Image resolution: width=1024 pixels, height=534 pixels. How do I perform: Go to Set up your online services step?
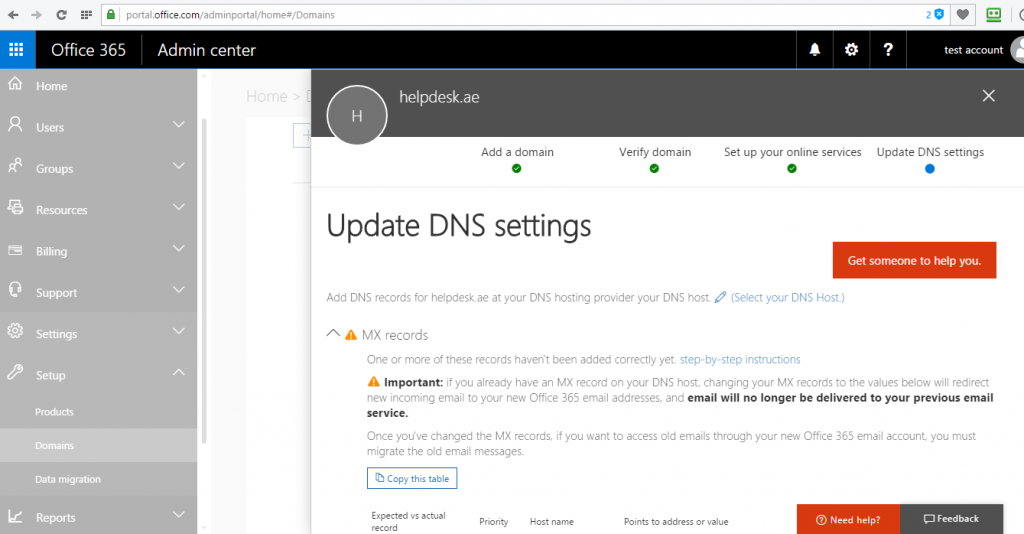coord(792,159)
